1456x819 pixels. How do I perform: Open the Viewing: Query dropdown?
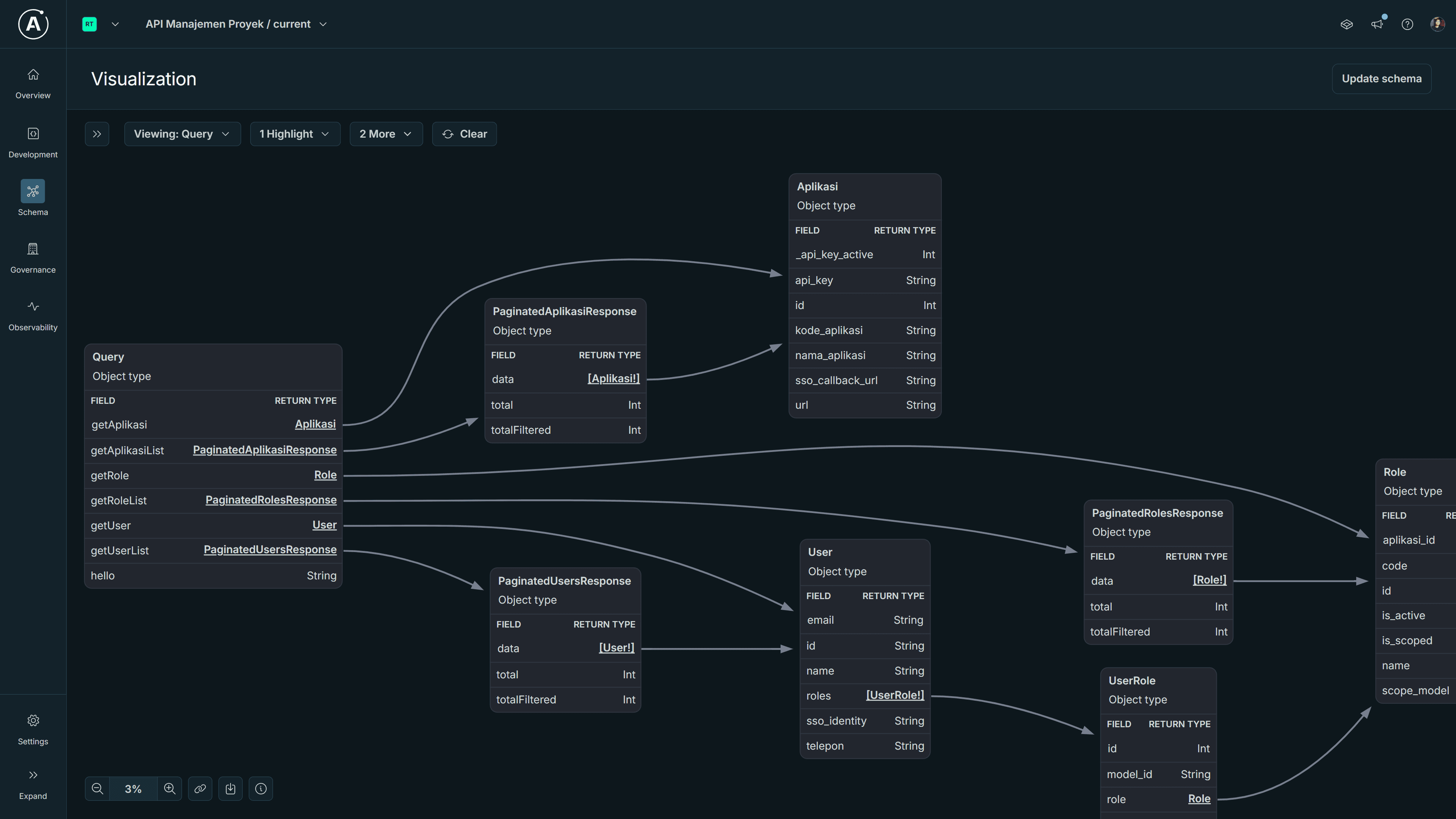(182, 134)
